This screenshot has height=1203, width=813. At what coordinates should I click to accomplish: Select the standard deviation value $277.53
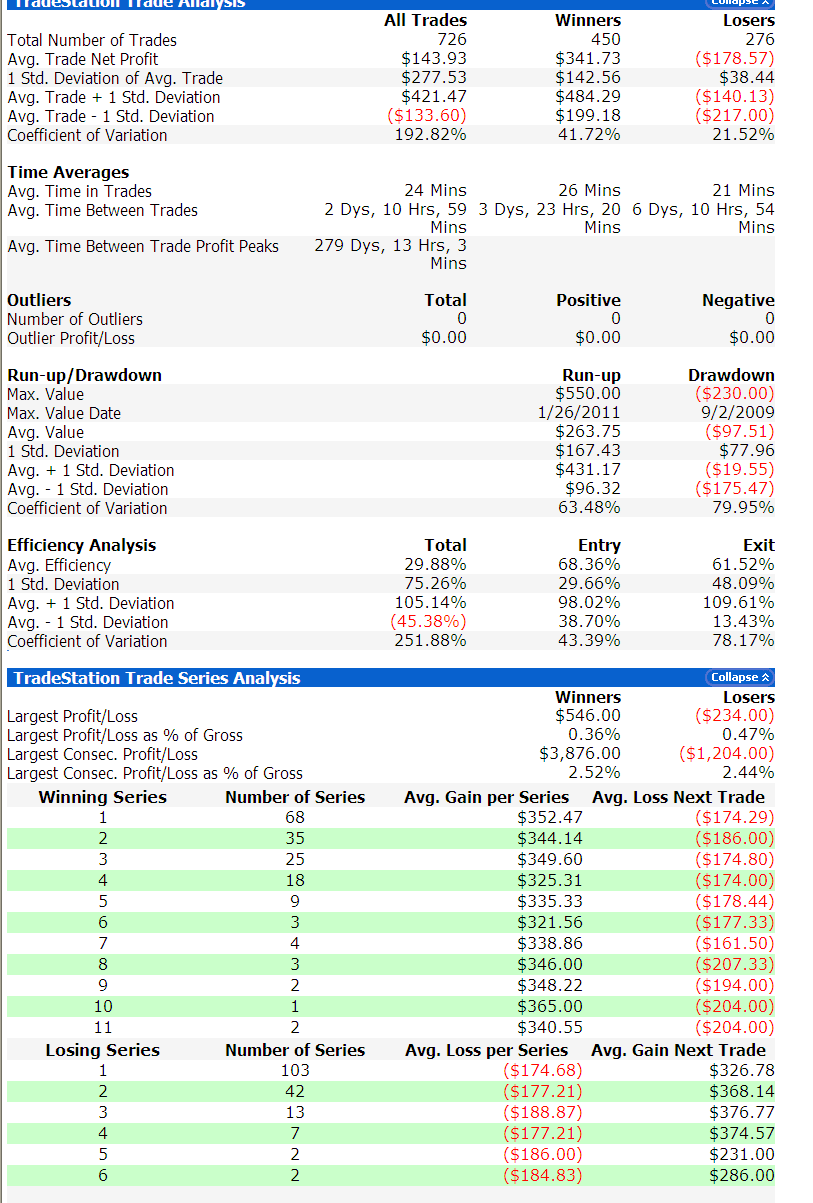tap(434, 78)
